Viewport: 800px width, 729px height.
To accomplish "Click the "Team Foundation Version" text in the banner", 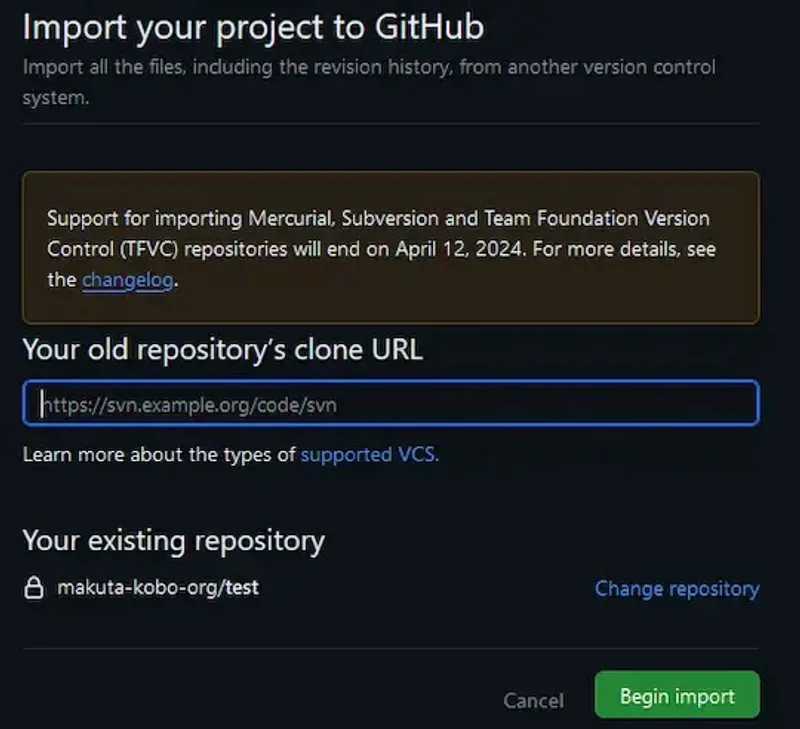I will 606,218.
